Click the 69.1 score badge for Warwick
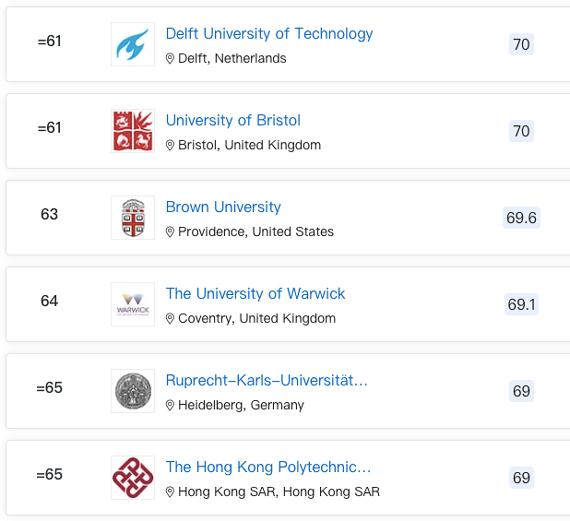This screenshot has height=521, width=570. click(x=521, y=304)
